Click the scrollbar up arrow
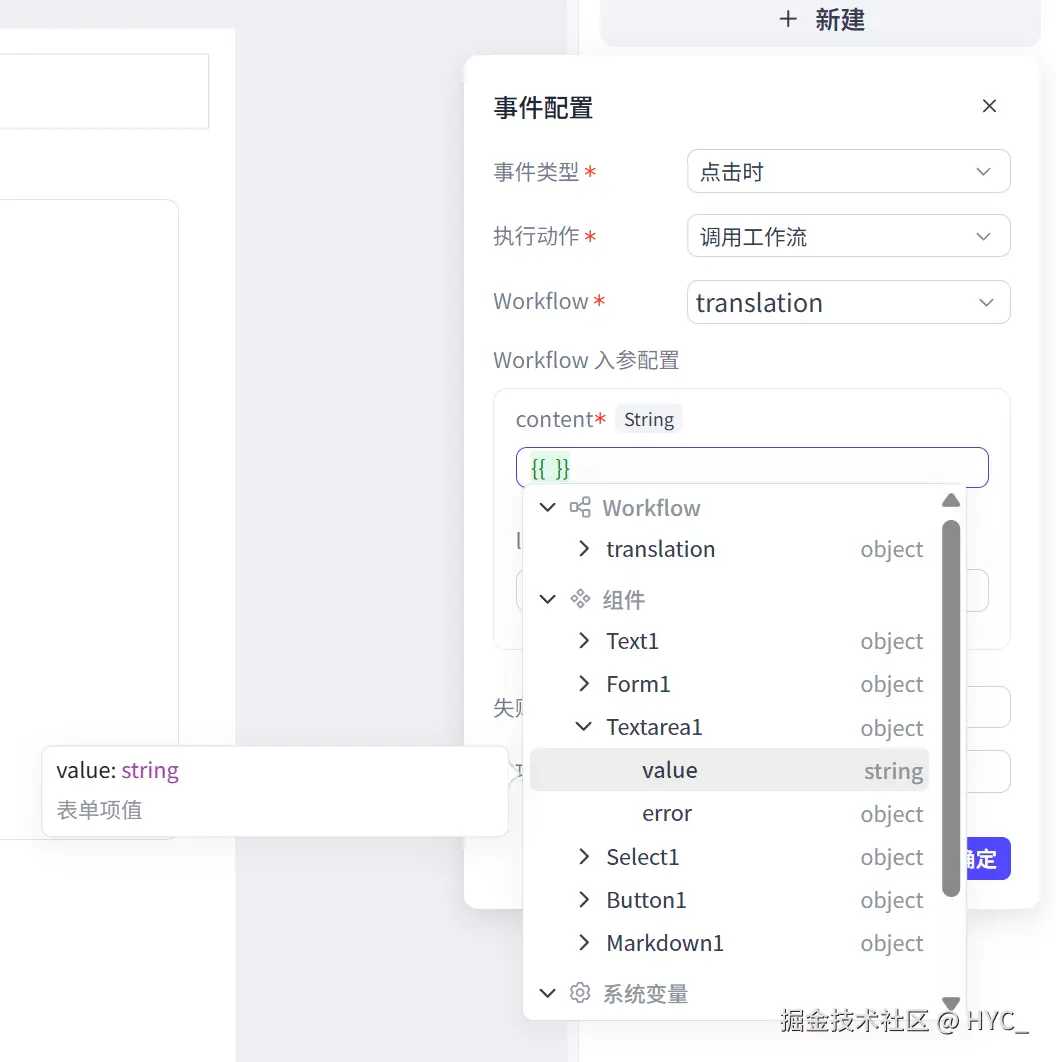This screenshot has width=1056, height=1062. (951, 501)
